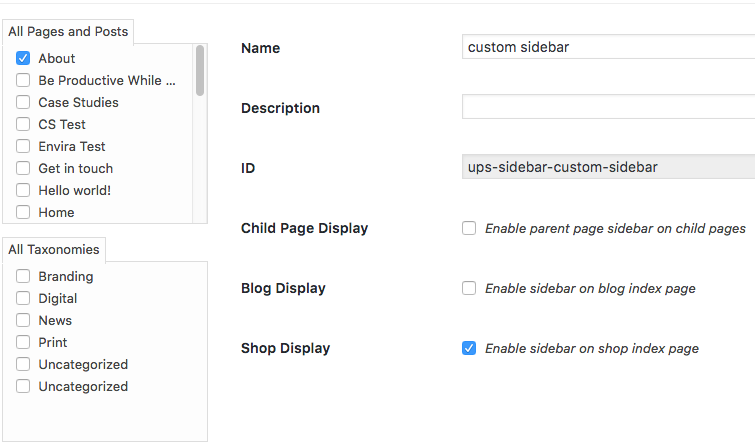This screenshot has width=755, height=442.
Task: Select the CS Test checkbox
Action: (23, 125)
